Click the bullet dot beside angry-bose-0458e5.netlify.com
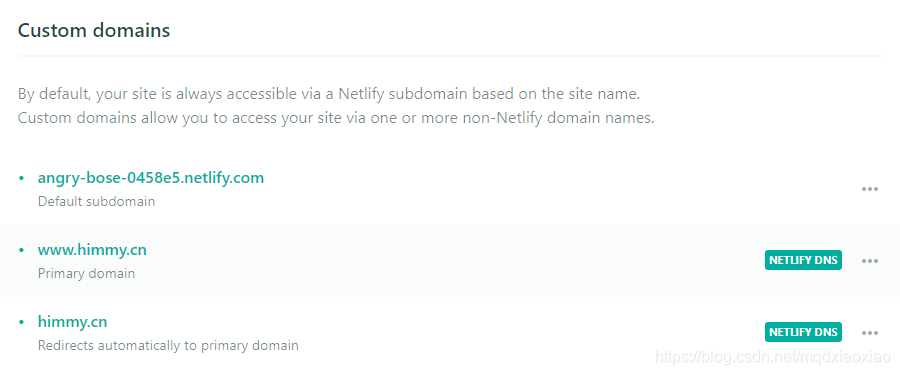 click(22, 179)
